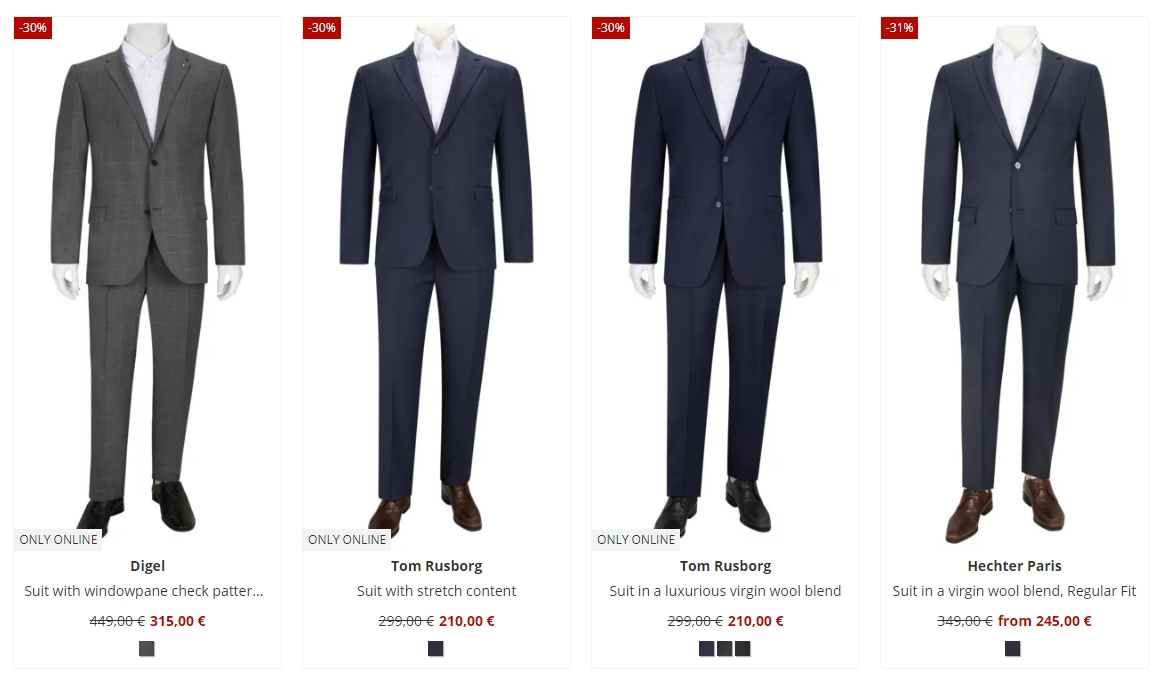Click the -30% badge on Digel suit
Image resolution: width=1161 pixels, height=680 pixels.
pyautogui.click(x=33, y=27)
